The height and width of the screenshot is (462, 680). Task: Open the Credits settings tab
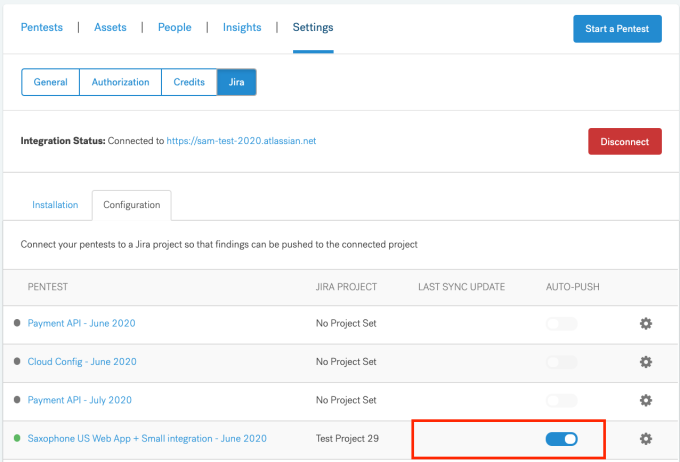(x=189, y=82)
